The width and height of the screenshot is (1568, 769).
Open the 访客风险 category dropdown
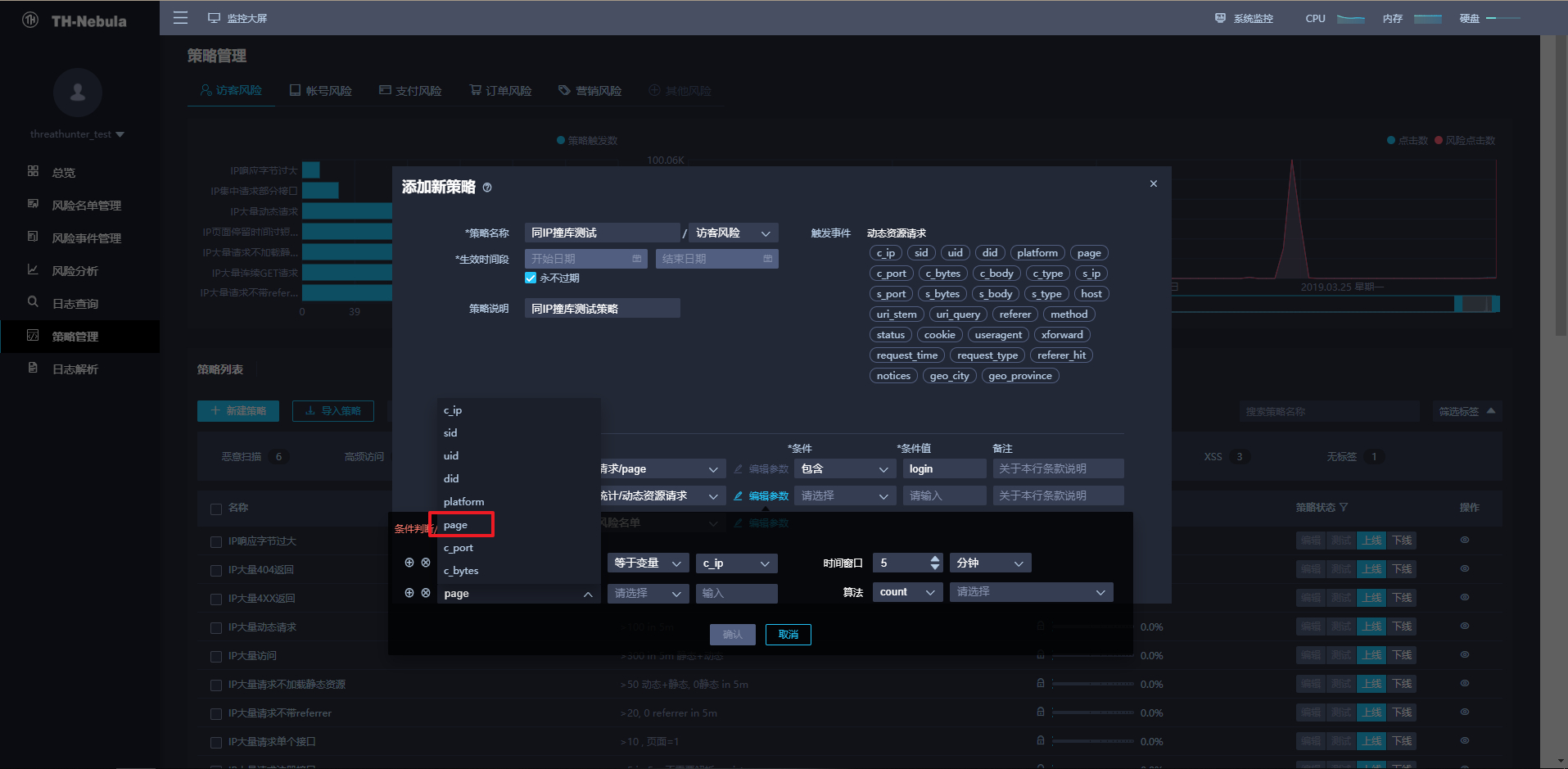coord(734,233)
